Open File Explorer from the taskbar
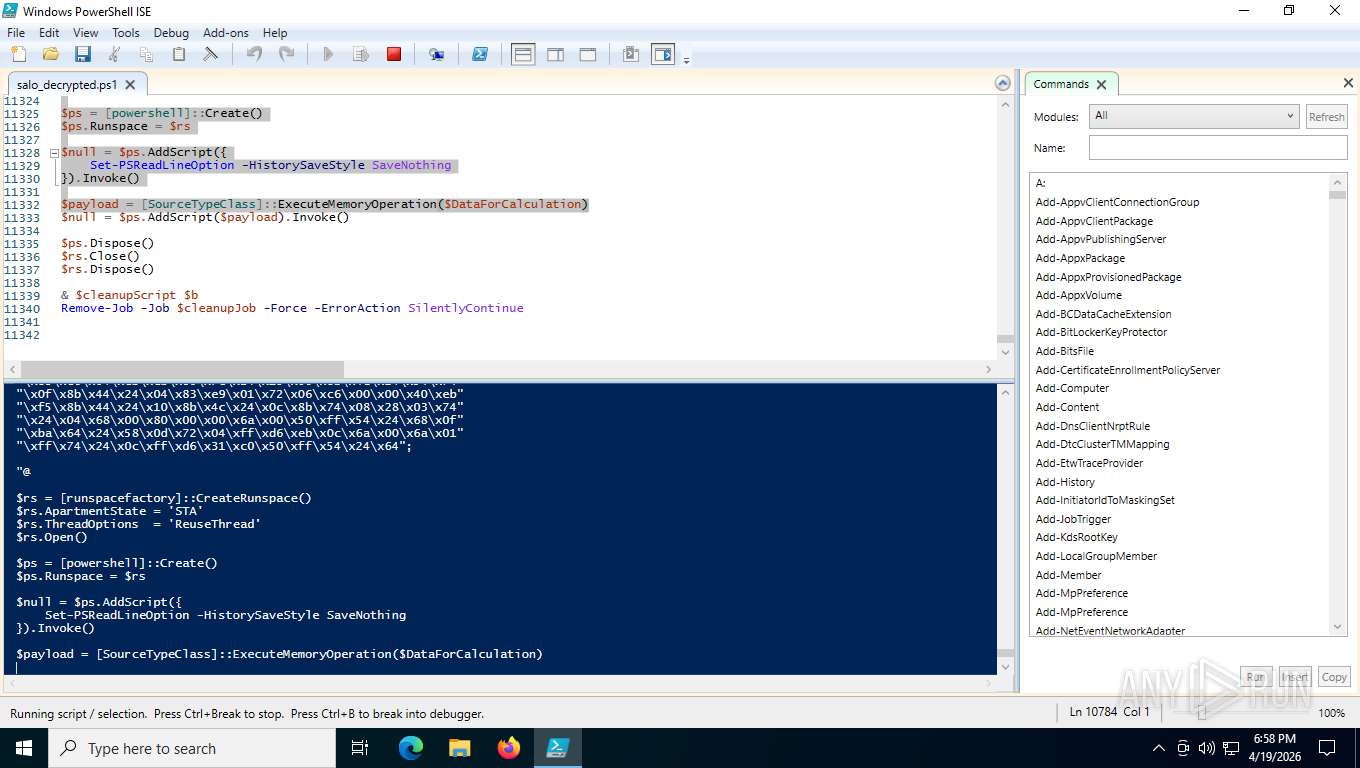Screen dimensions: 1360x768 click(459, 748)
